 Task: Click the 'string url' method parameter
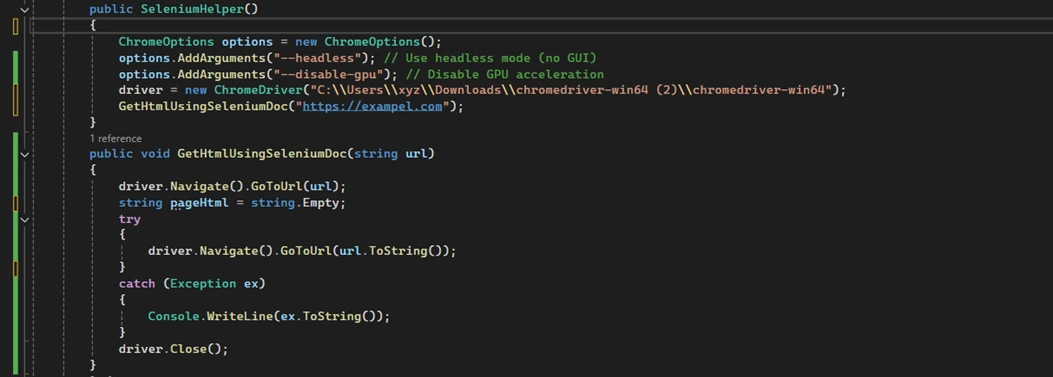click(391, 154)
